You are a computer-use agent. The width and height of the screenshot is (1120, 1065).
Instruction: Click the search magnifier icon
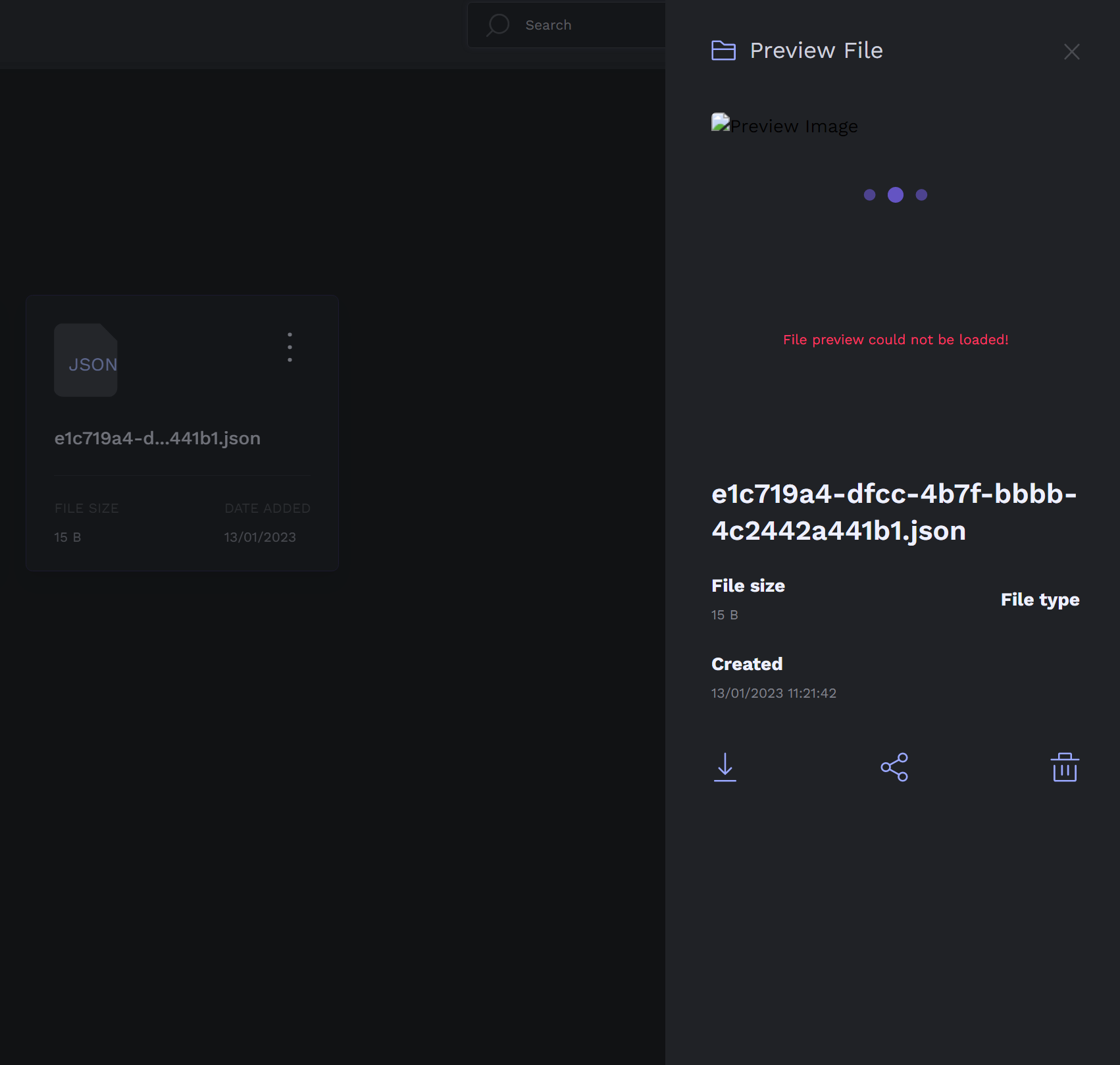pyautogui.click(x=497, y=26)
